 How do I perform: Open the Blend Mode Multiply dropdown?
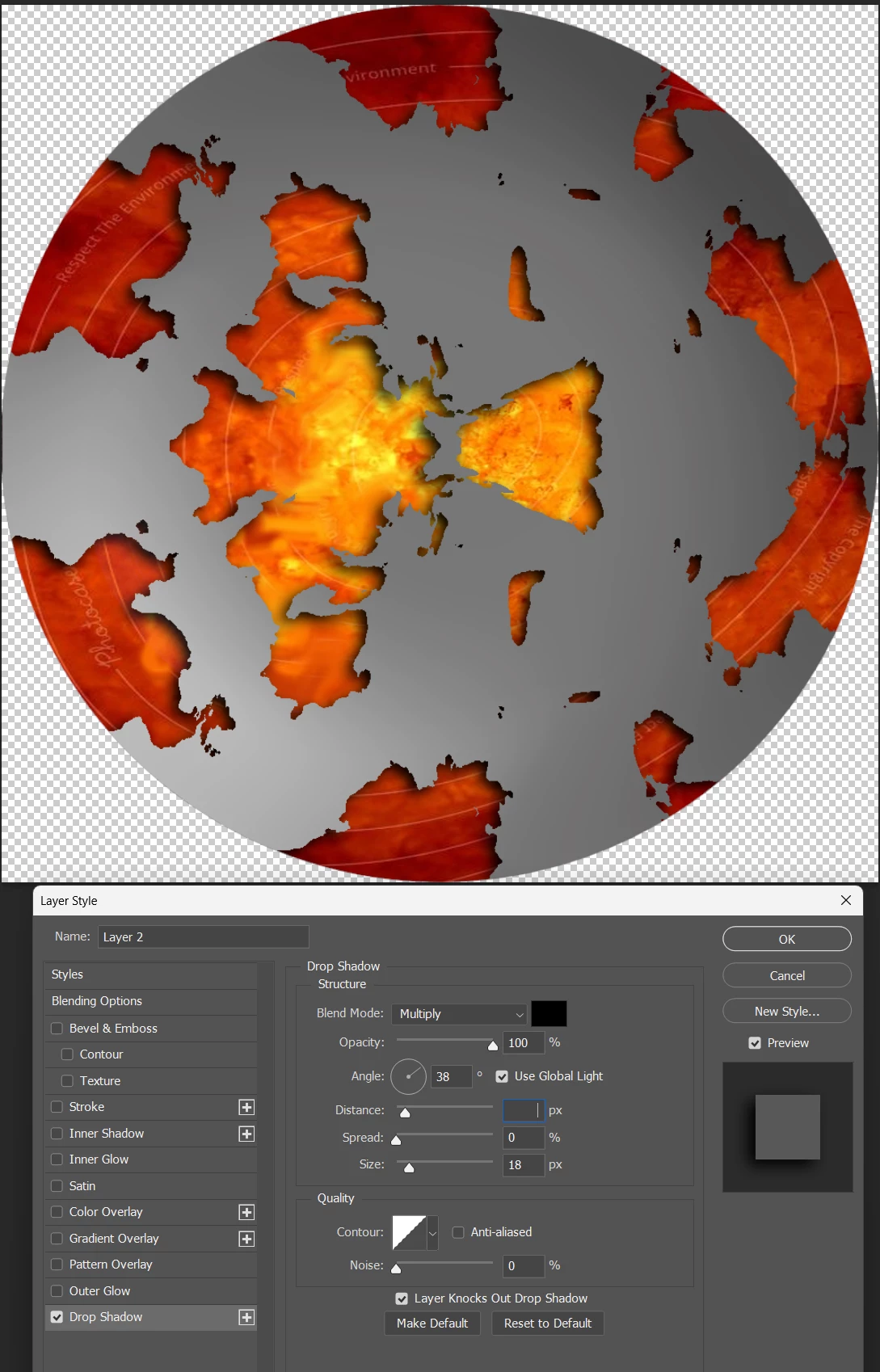coord(459,1014)
